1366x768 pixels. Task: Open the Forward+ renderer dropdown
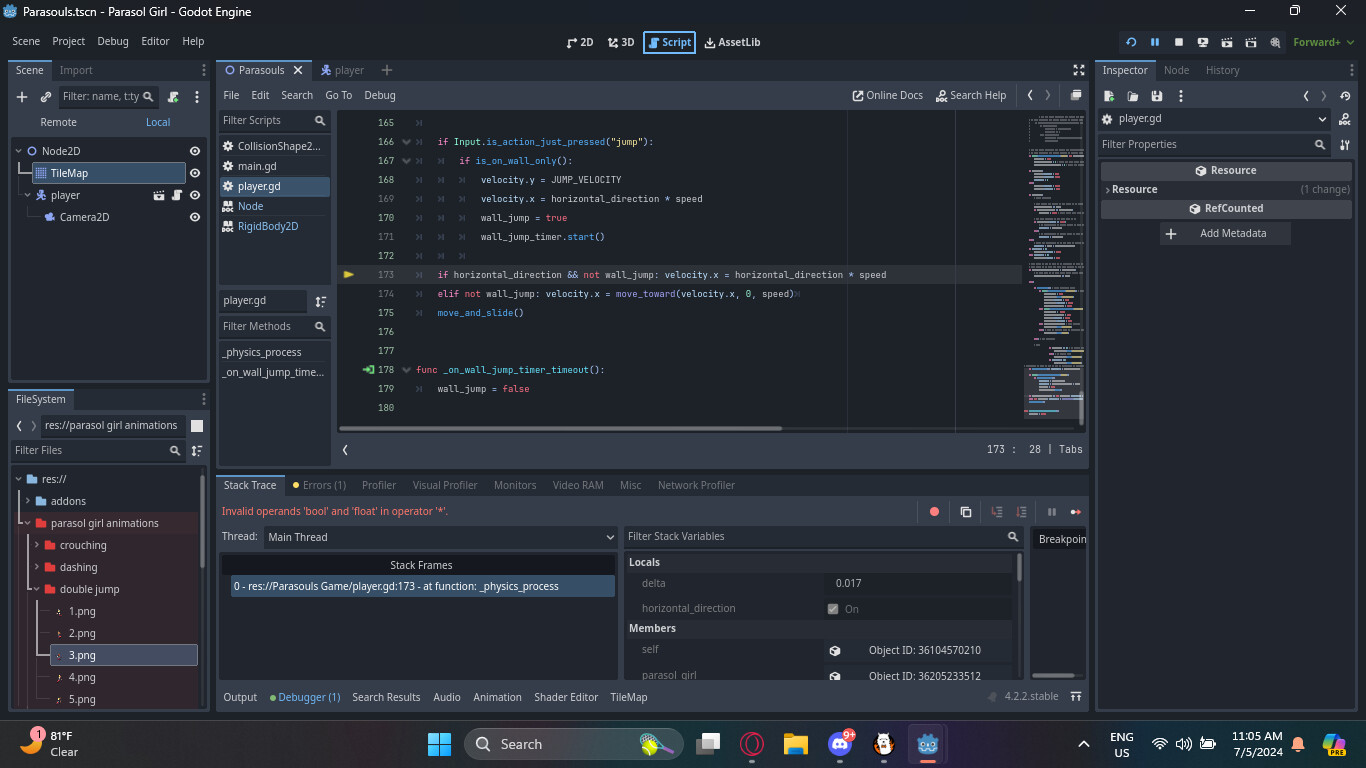tap(1322, 42)
